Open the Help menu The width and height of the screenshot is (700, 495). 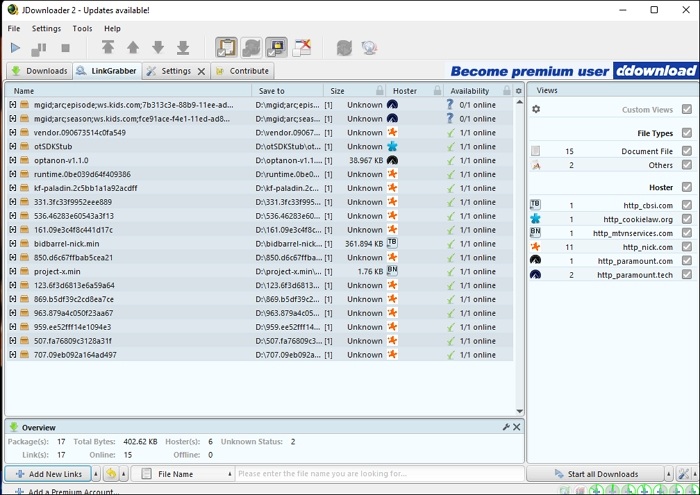(x=112, y=29)
